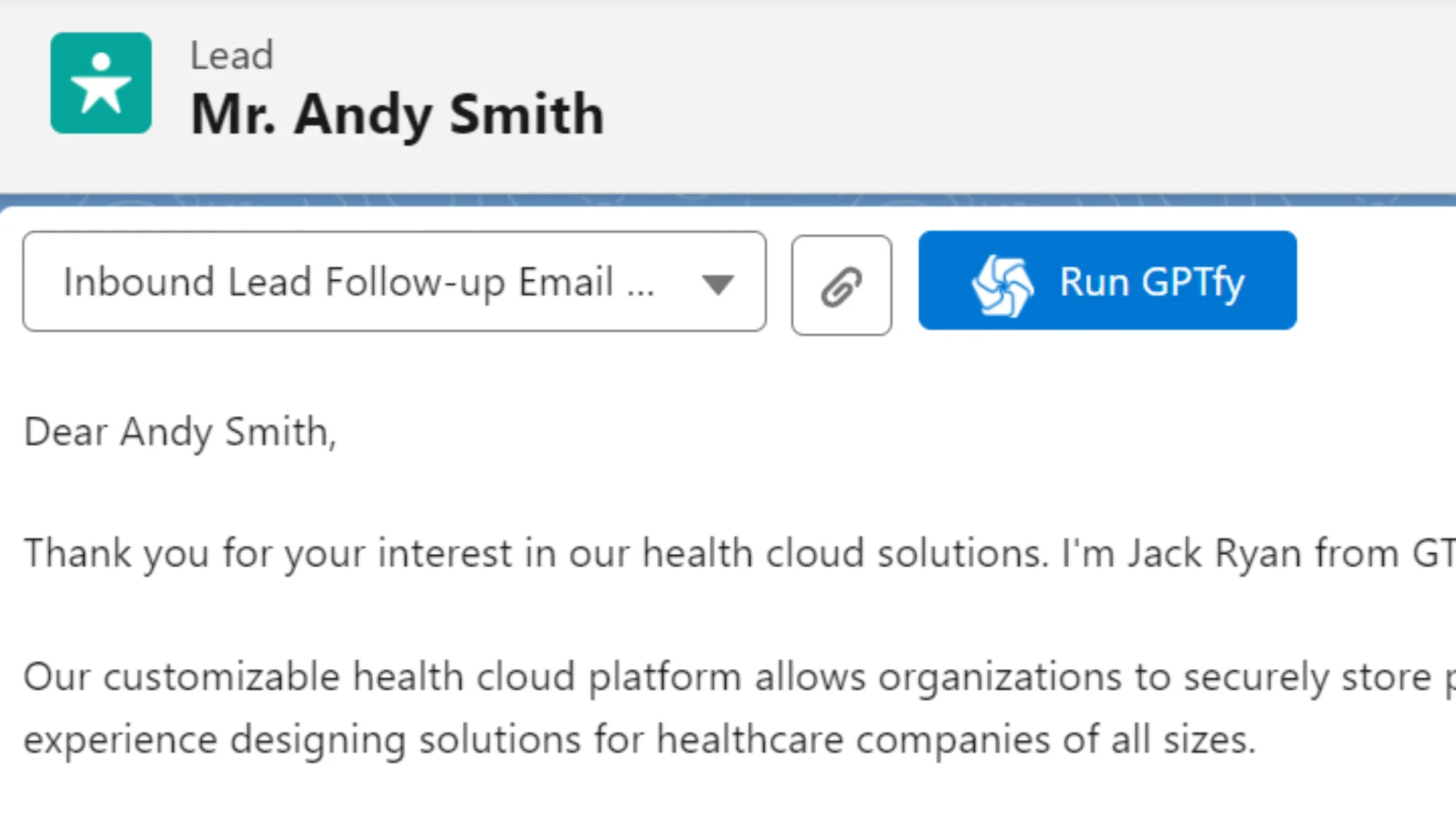Click the name Smith in the heading

pyautogui.click(x=527, y=114)
